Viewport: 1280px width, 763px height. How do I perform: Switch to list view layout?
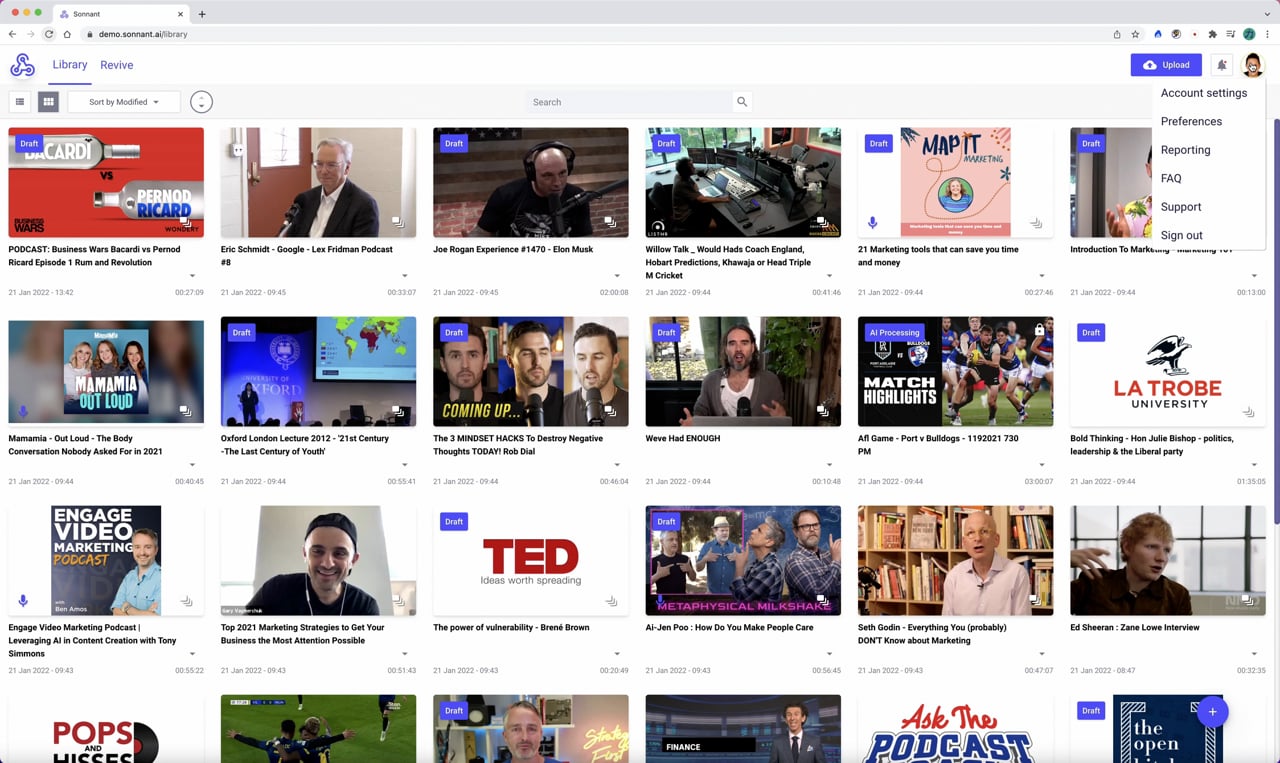pyautogui.click(x=19, y=102)
